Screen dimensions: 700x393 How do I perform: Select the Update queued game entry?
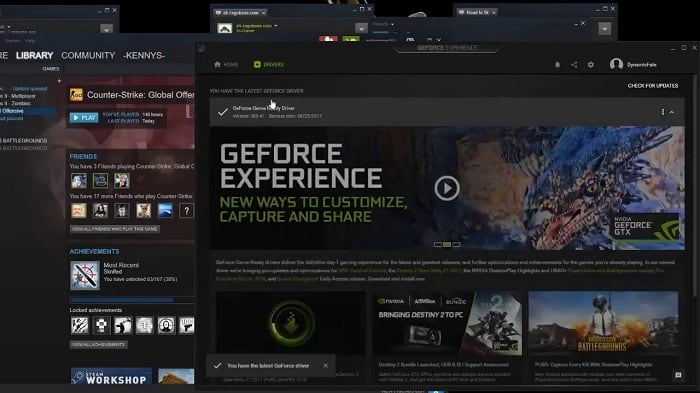(29, 88)
